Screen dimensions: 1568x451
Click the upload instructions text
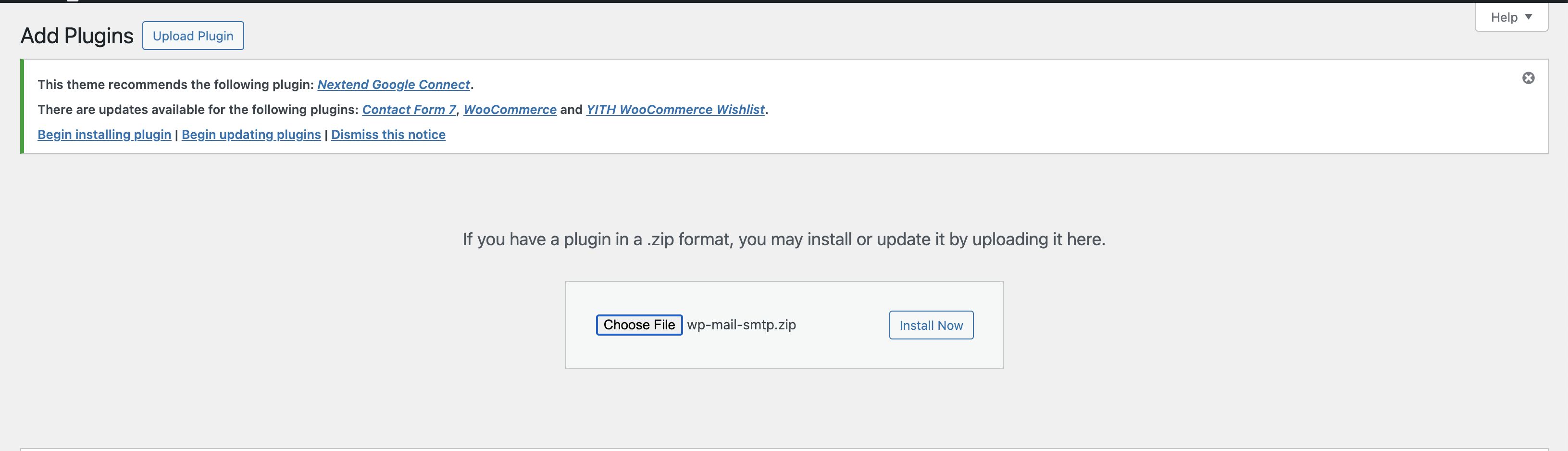[784, 238]
